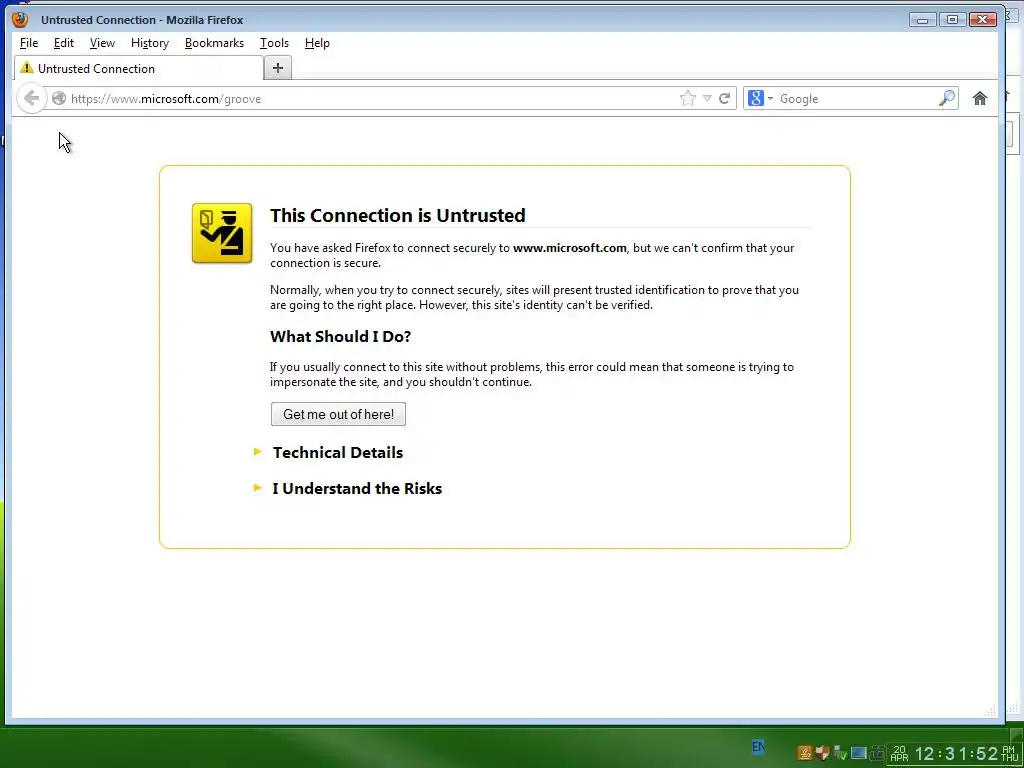Click the back arrow navigation button
Screen dimensions: 1024x768
coord(31,99)
